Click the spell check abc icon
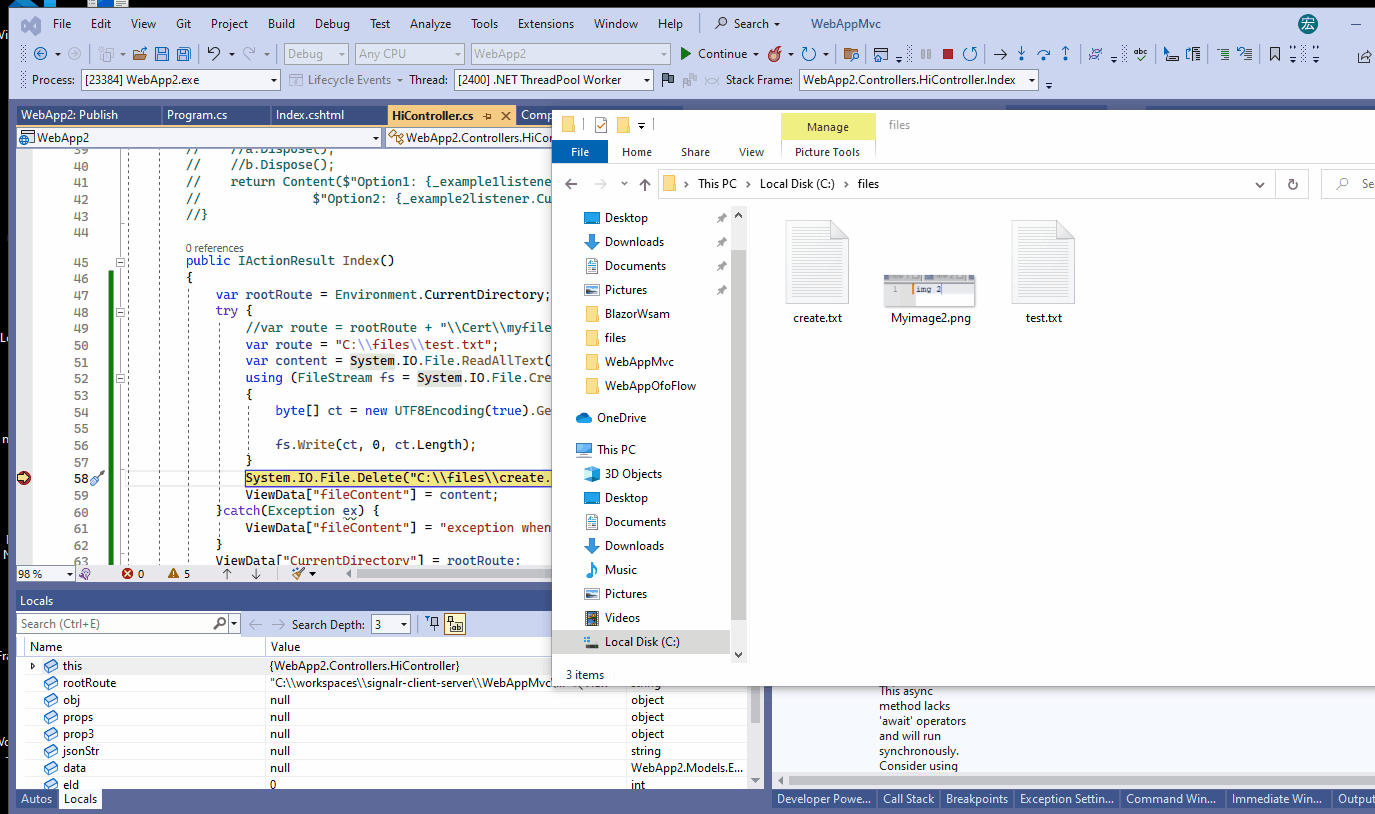The width and height of the screenshot is (1375, 814). tap(1139, 54)
